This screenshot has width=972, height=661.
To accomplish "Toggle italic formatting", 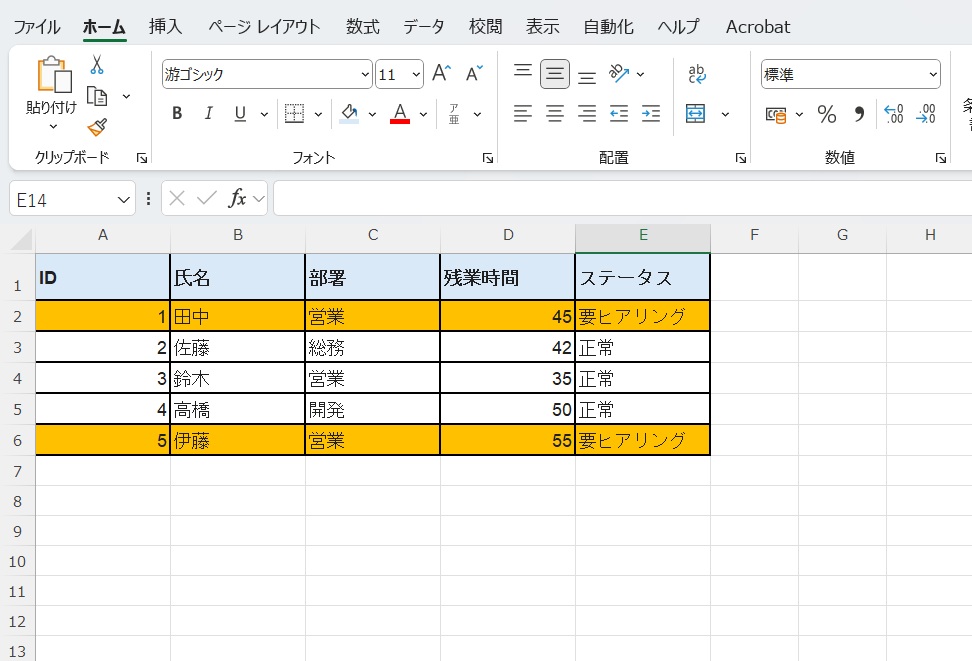I will point(208,113).
